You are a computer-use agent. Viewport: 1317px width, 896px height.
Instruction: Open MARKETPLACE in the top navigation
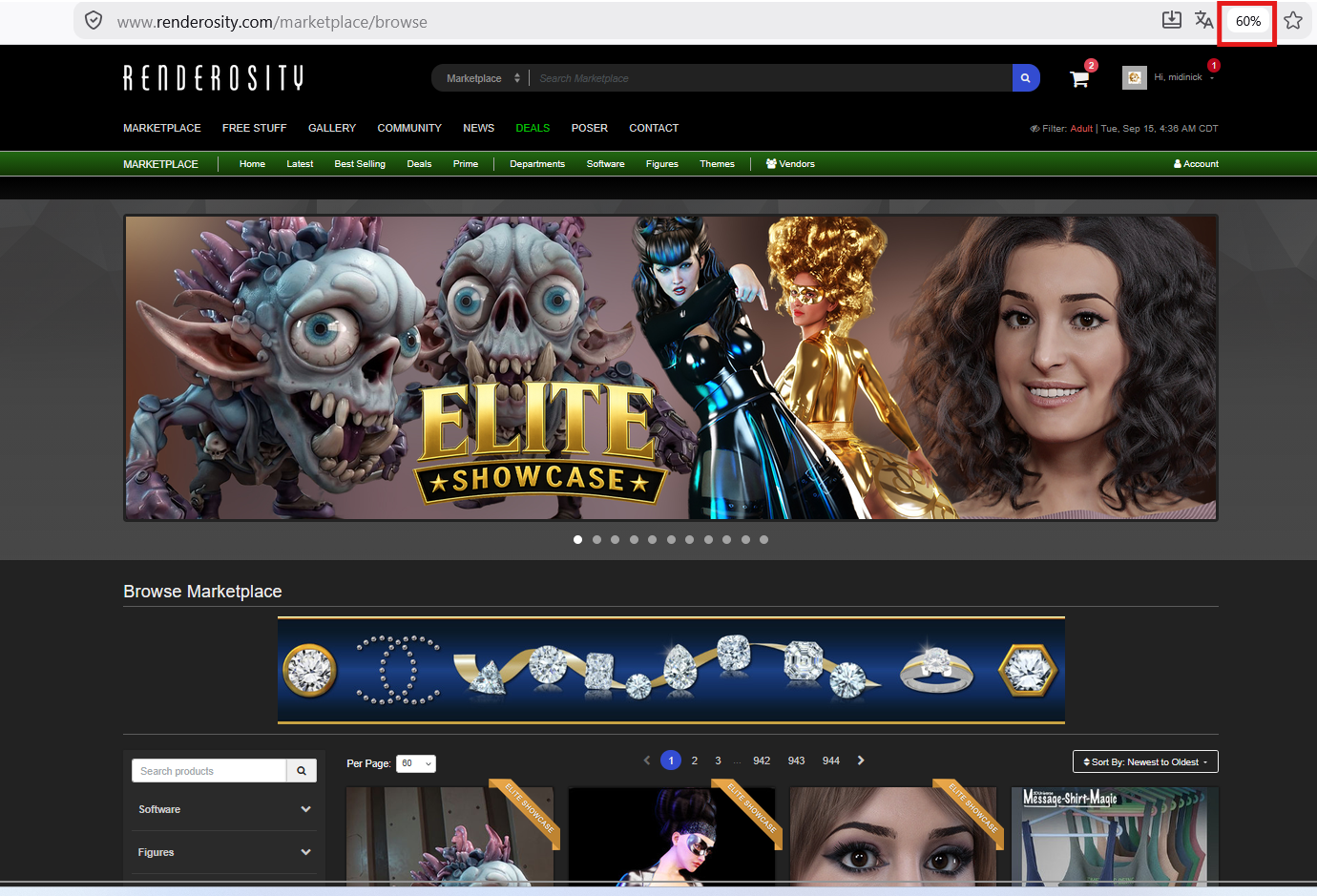pos(162,128)
